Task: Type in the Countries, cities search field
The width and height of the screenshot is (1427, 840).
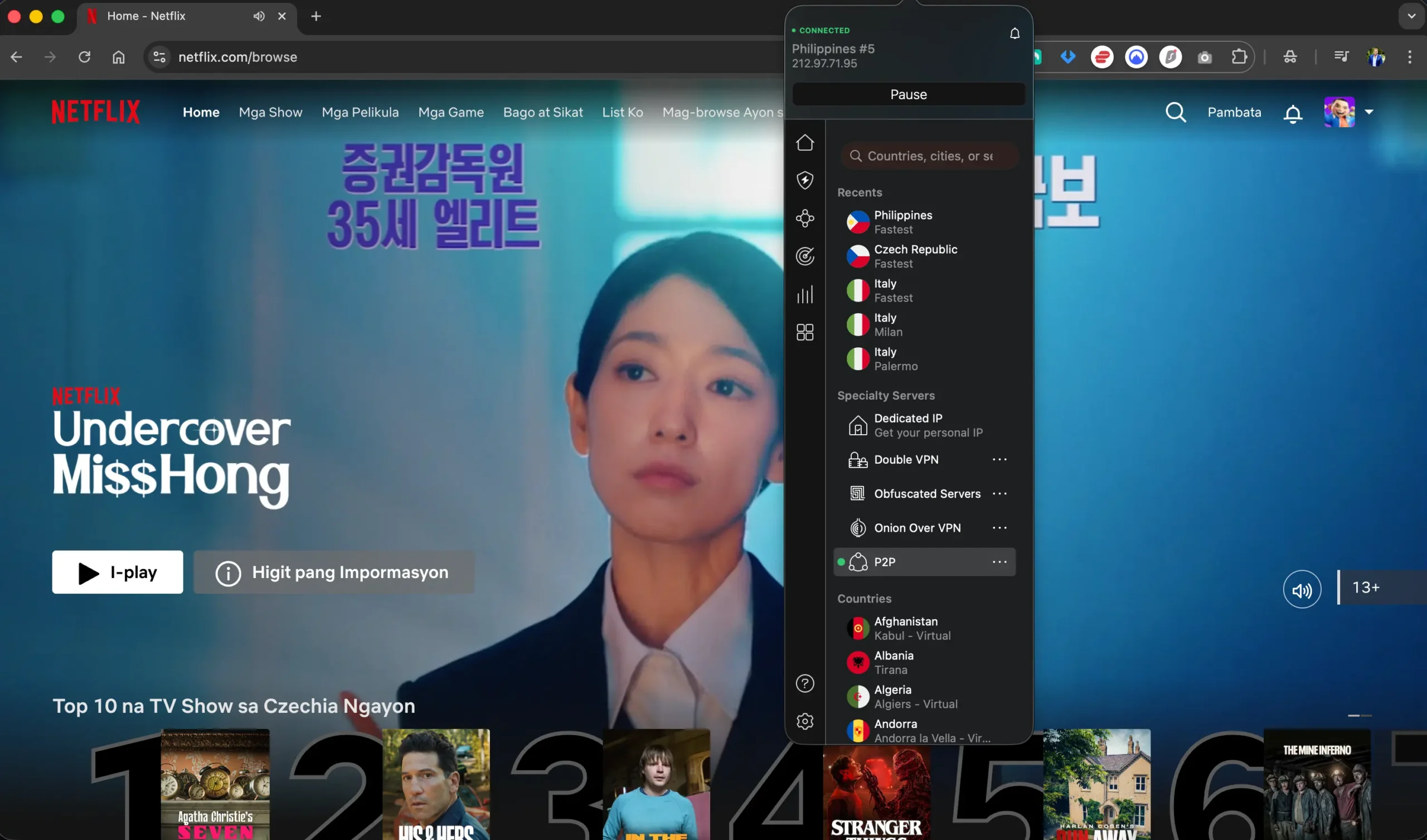Action: pos(929,156)
